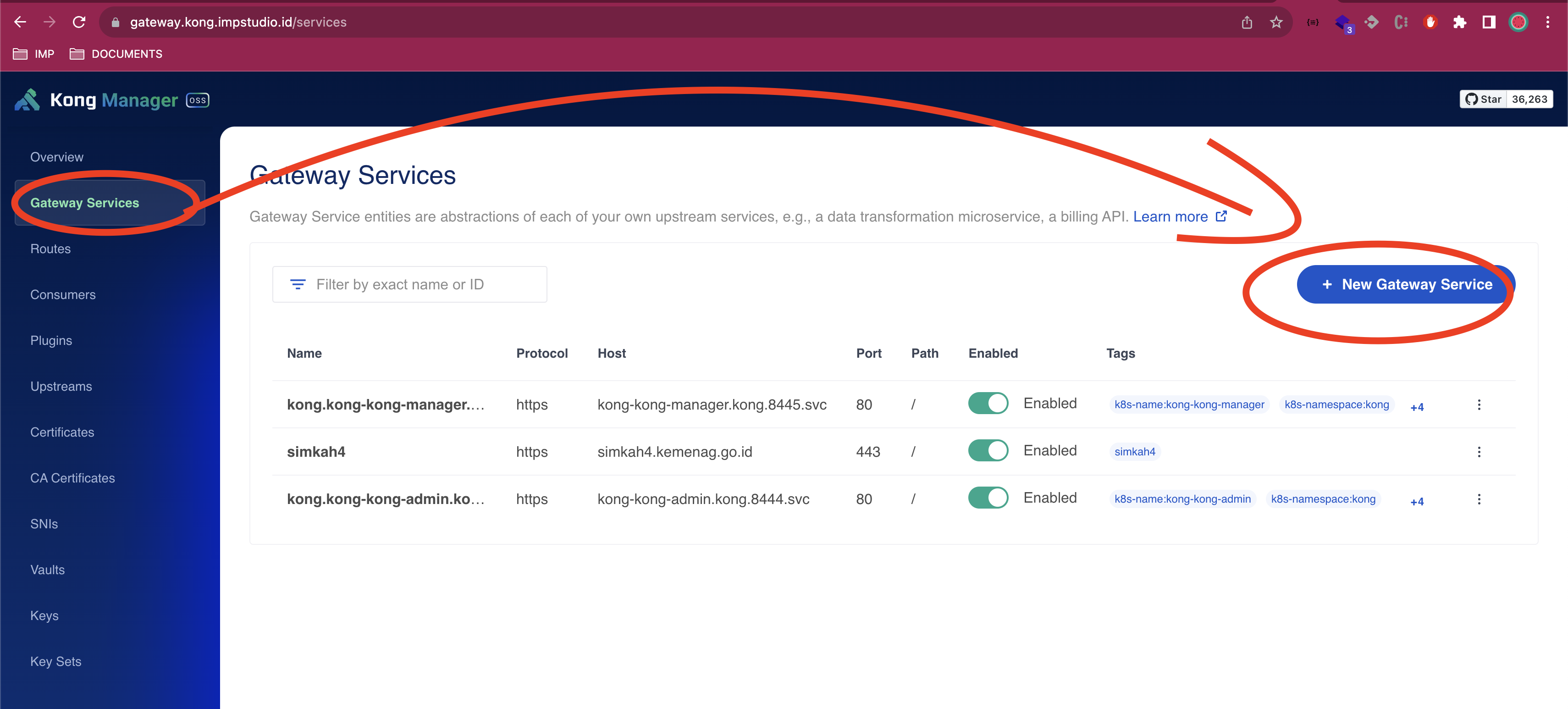Image resolution: width=1568 pixels, height=709 pixels.
Task: Click the browser address bar URL
Action: click(x=238, y=22)
